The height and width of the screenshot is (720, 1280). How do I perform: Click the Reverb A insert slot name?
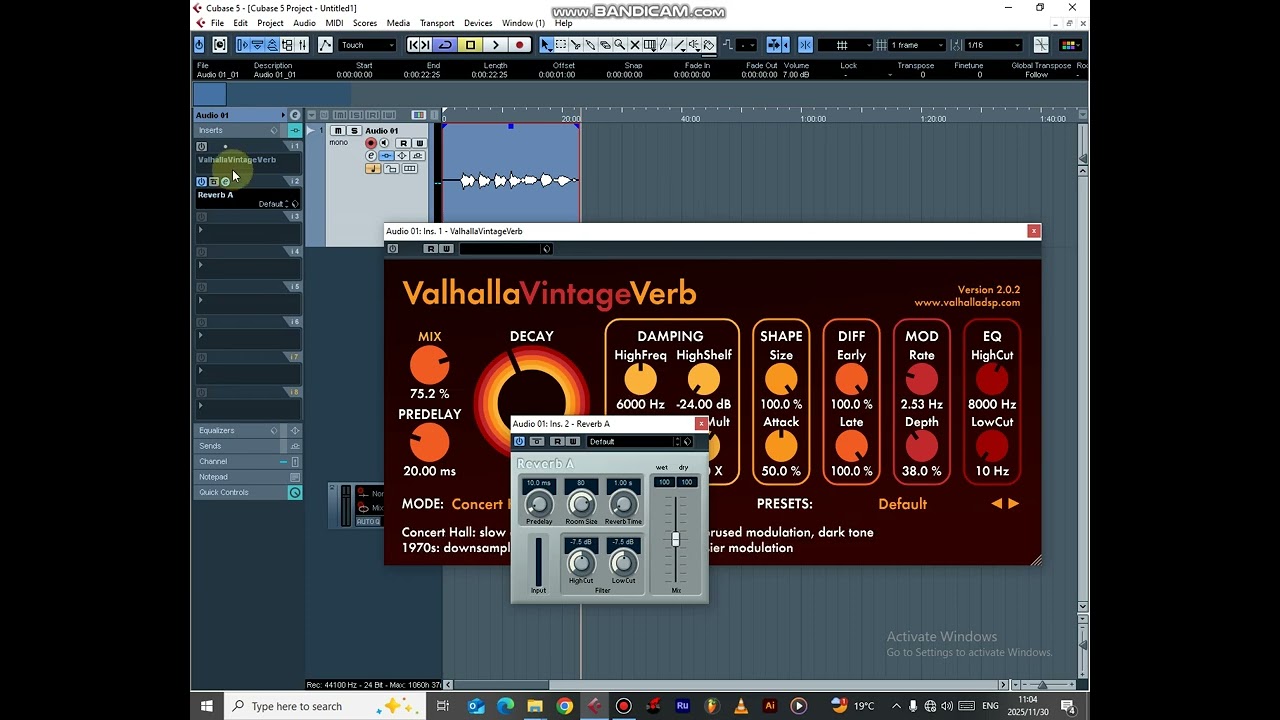point(216,195)
